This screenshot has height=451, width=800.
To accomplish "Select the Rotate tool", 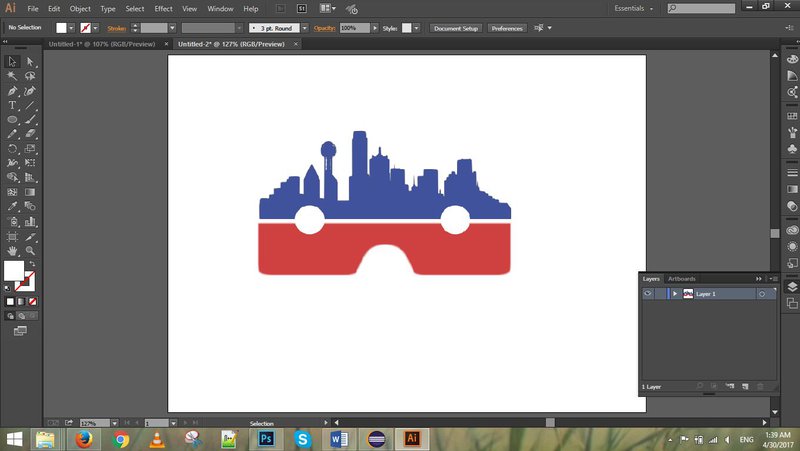I will click(x=13, y=148).
